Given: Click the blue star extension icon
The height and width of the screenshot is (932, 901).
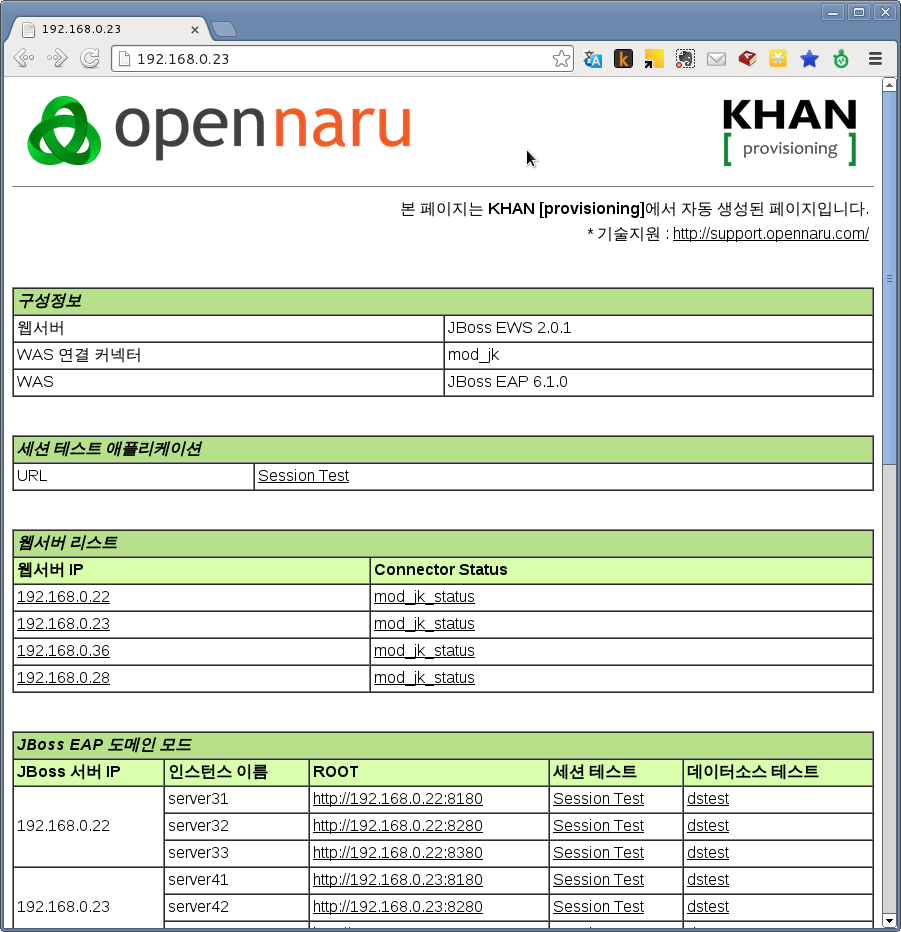Looking at the screenshot, I should (x=809, y=59).
